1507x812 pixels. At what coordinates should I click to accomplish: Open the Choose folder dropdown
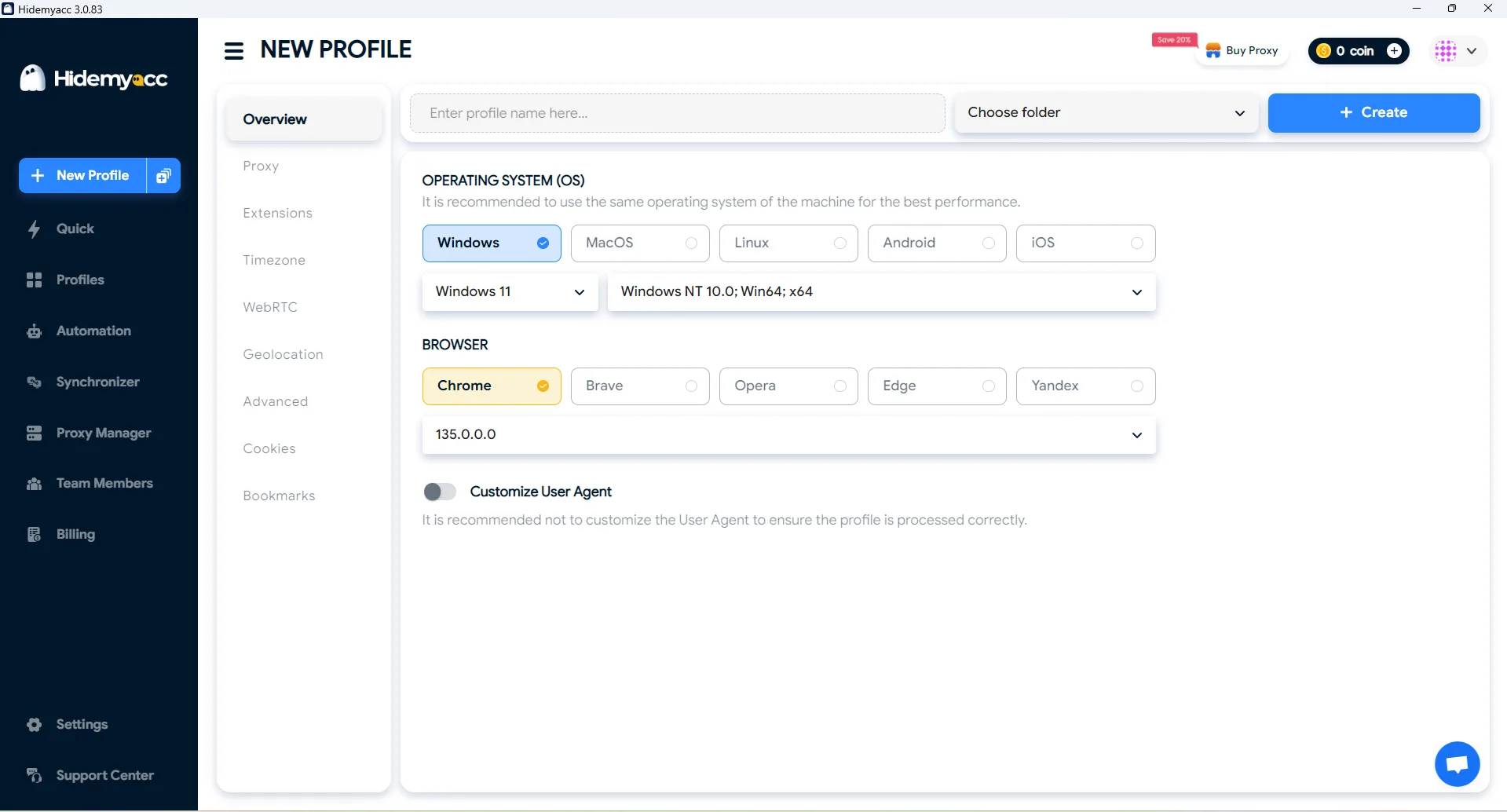pyautogui.click(x=1104, y=112)
